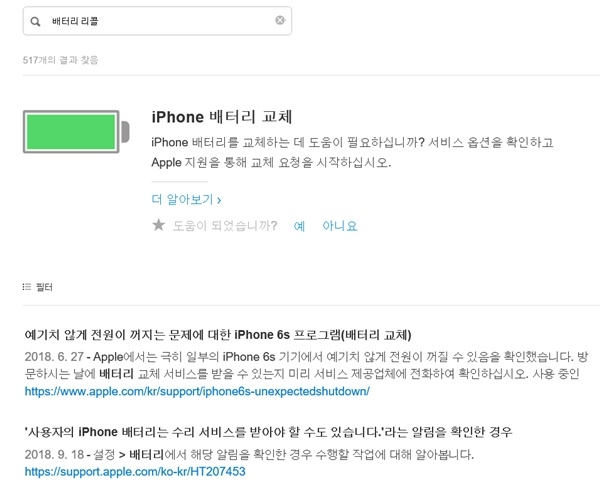
Task: Click the filter list icon
Action: (x=26, y=287)
